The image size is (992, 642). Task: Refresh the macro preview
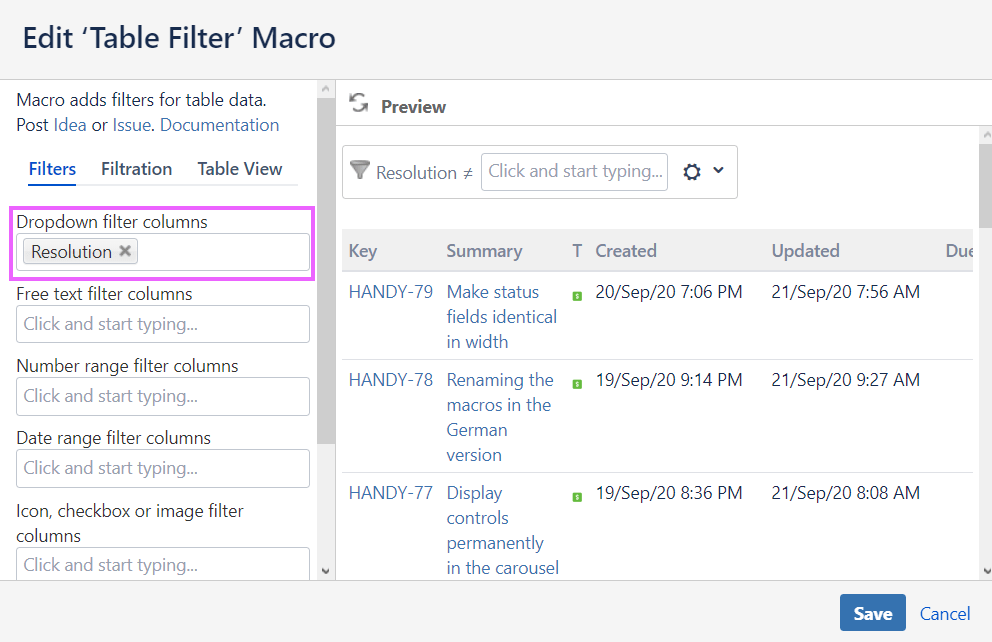point(358,102)
